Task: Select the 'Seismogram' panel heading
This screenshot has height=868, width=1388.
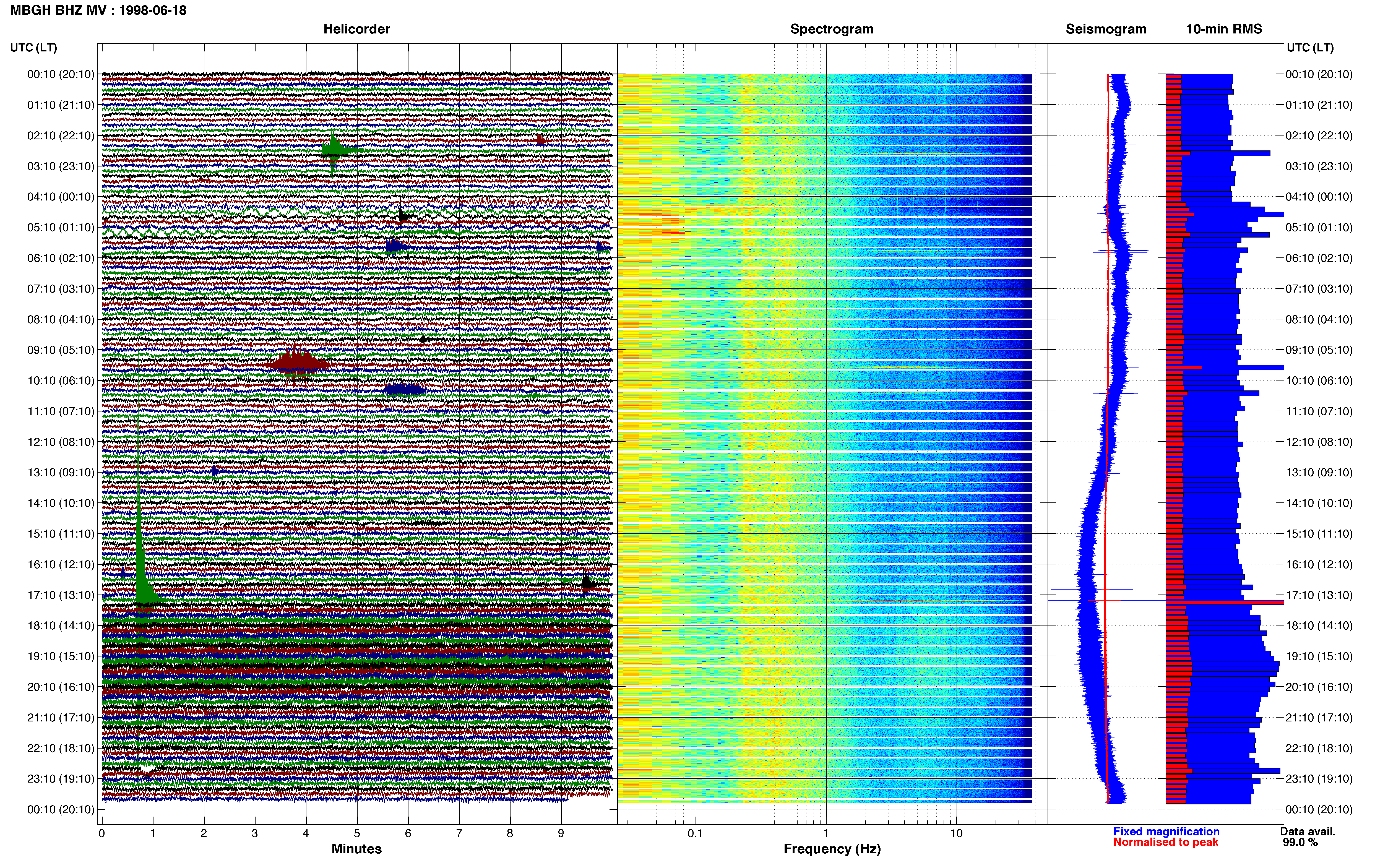Action: pos(1106,29)
